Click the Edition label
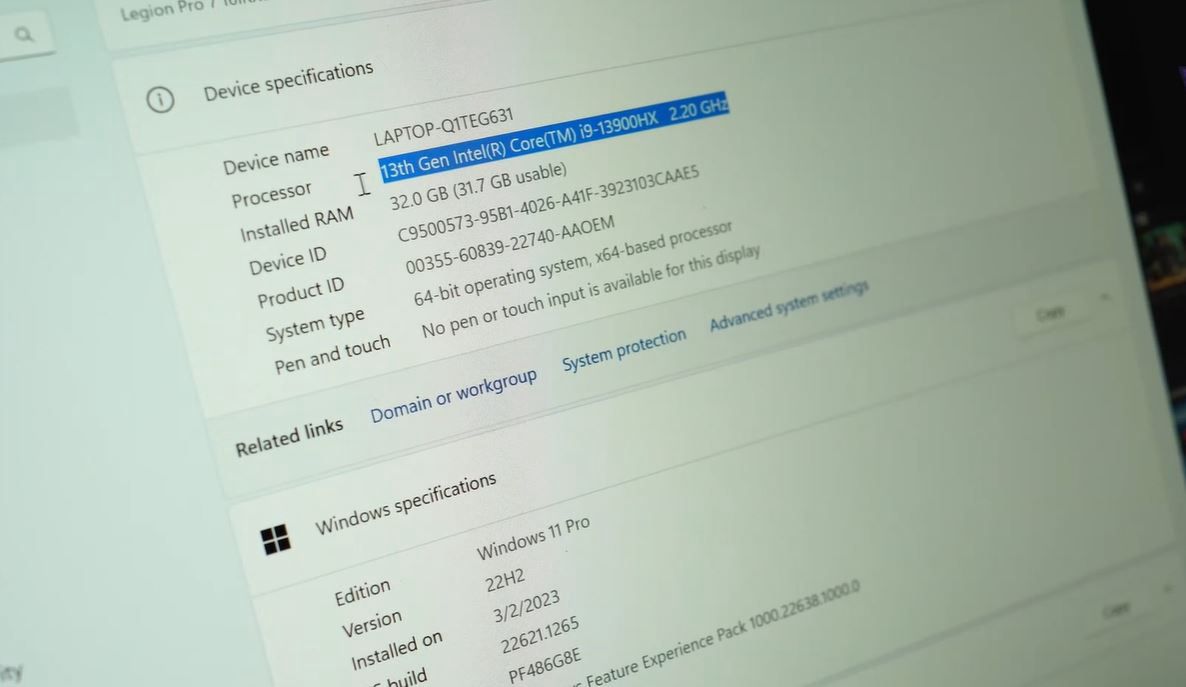Image resolution: width=1186 pixels, height=687 pixels. 362,592
